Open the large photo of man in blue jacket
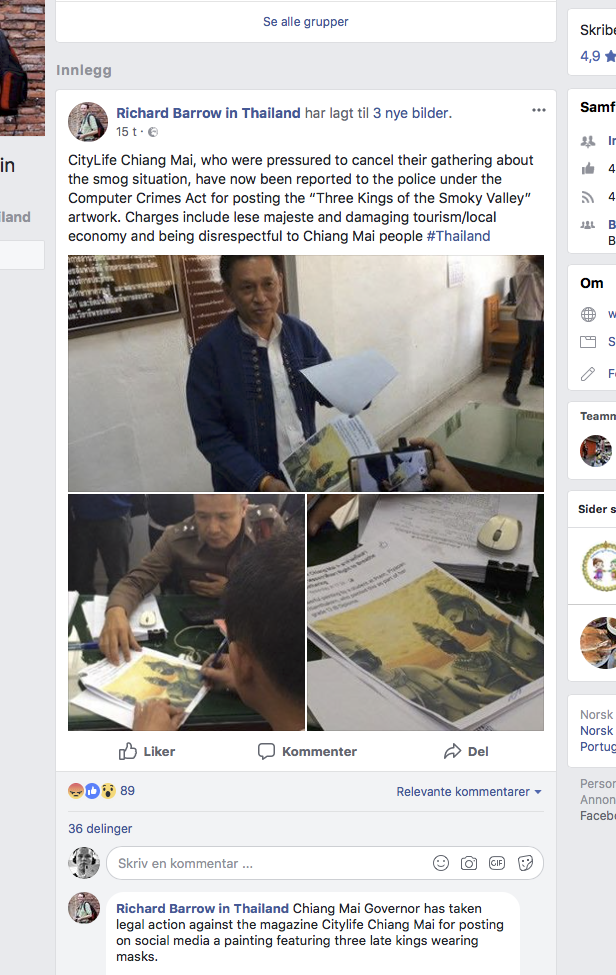616x975 pixels. click(x=306, y=373)
